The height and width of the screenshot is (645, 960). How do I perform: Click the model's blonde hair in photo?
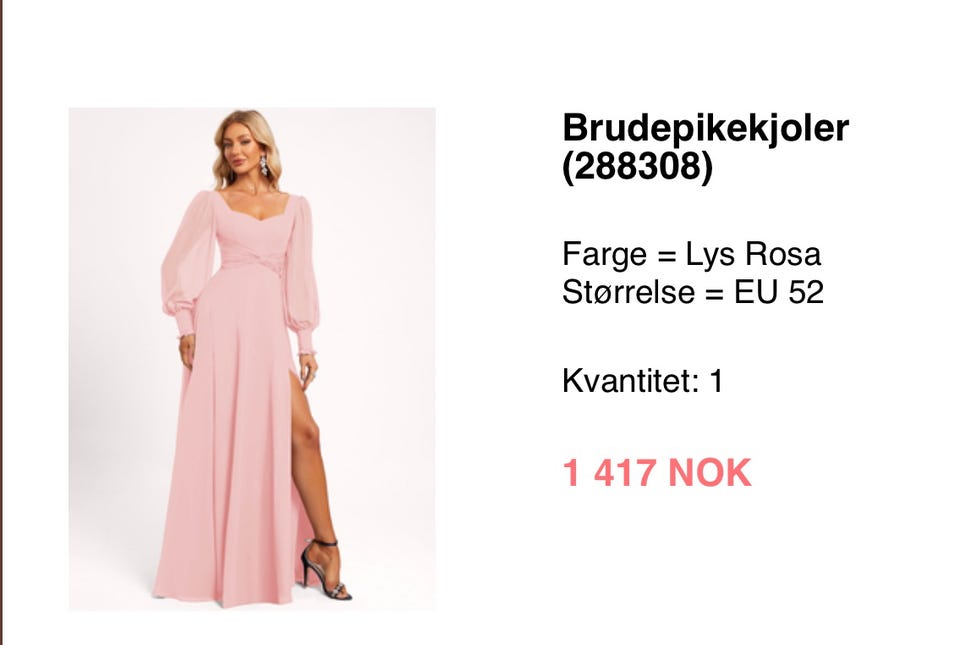[248, 144]
